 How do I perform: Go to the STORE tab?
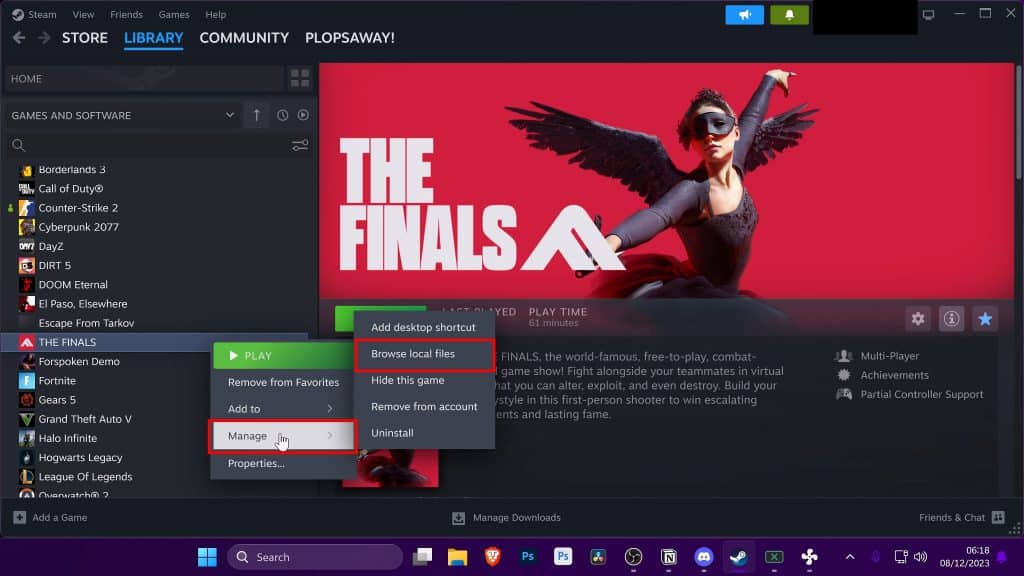[x=85, y=38]
